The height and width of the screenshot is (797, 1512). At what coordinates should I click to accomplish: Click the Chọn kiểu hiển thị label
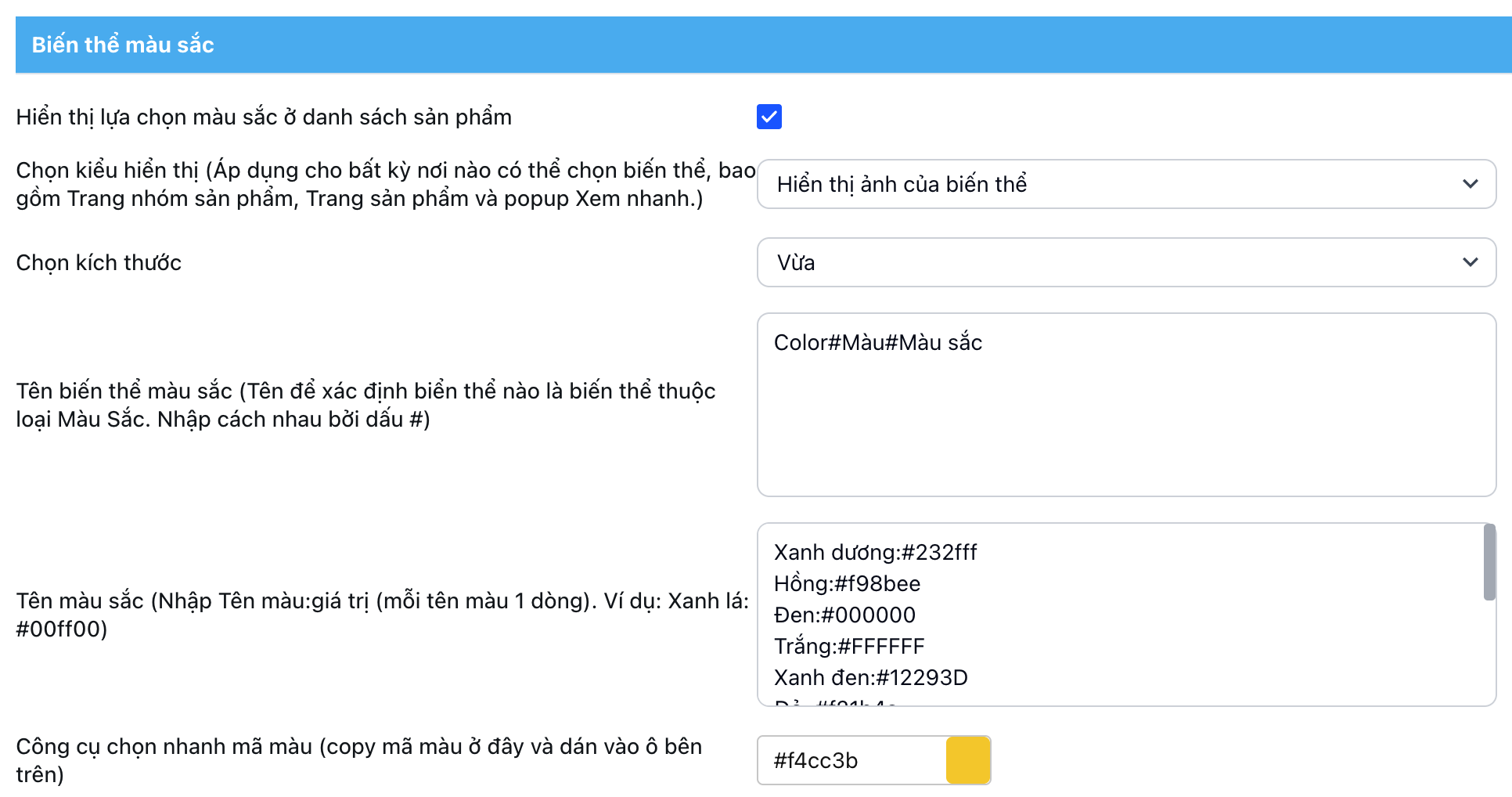[385, 184]
